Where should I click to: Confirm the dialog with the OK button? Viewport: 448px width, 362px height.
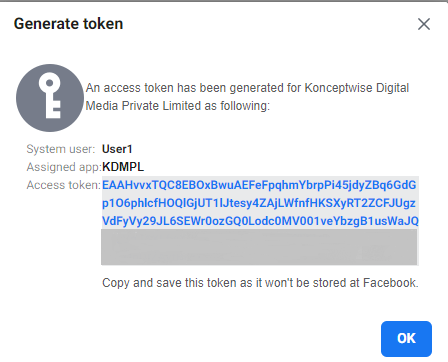pos(406,339)
